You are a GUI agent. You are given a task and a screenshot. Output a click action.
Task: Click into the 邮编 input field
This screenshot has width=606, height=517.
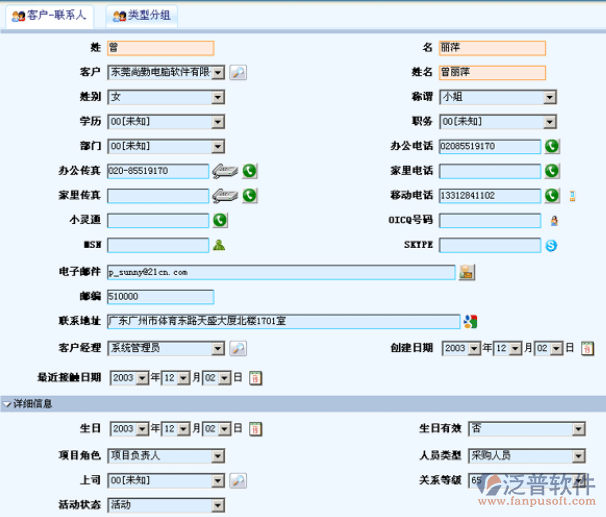click(x=160, y=296)
